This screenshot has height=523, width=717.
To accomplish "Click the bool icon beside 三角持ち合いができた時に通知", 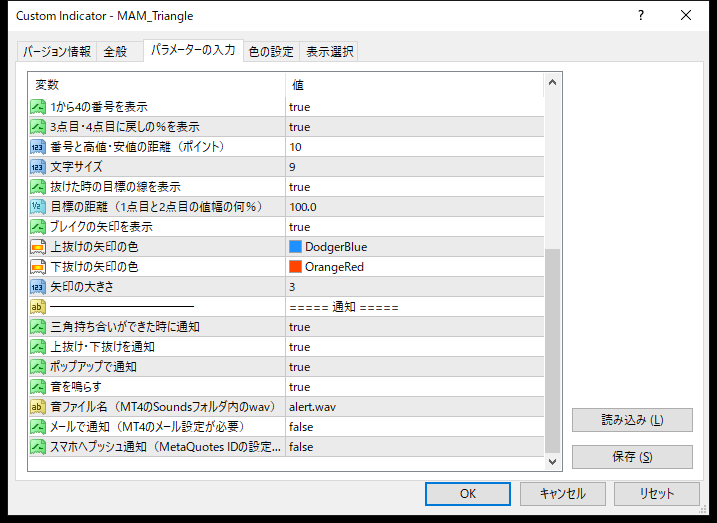I will pyautogui.click(x=38, y=327).
